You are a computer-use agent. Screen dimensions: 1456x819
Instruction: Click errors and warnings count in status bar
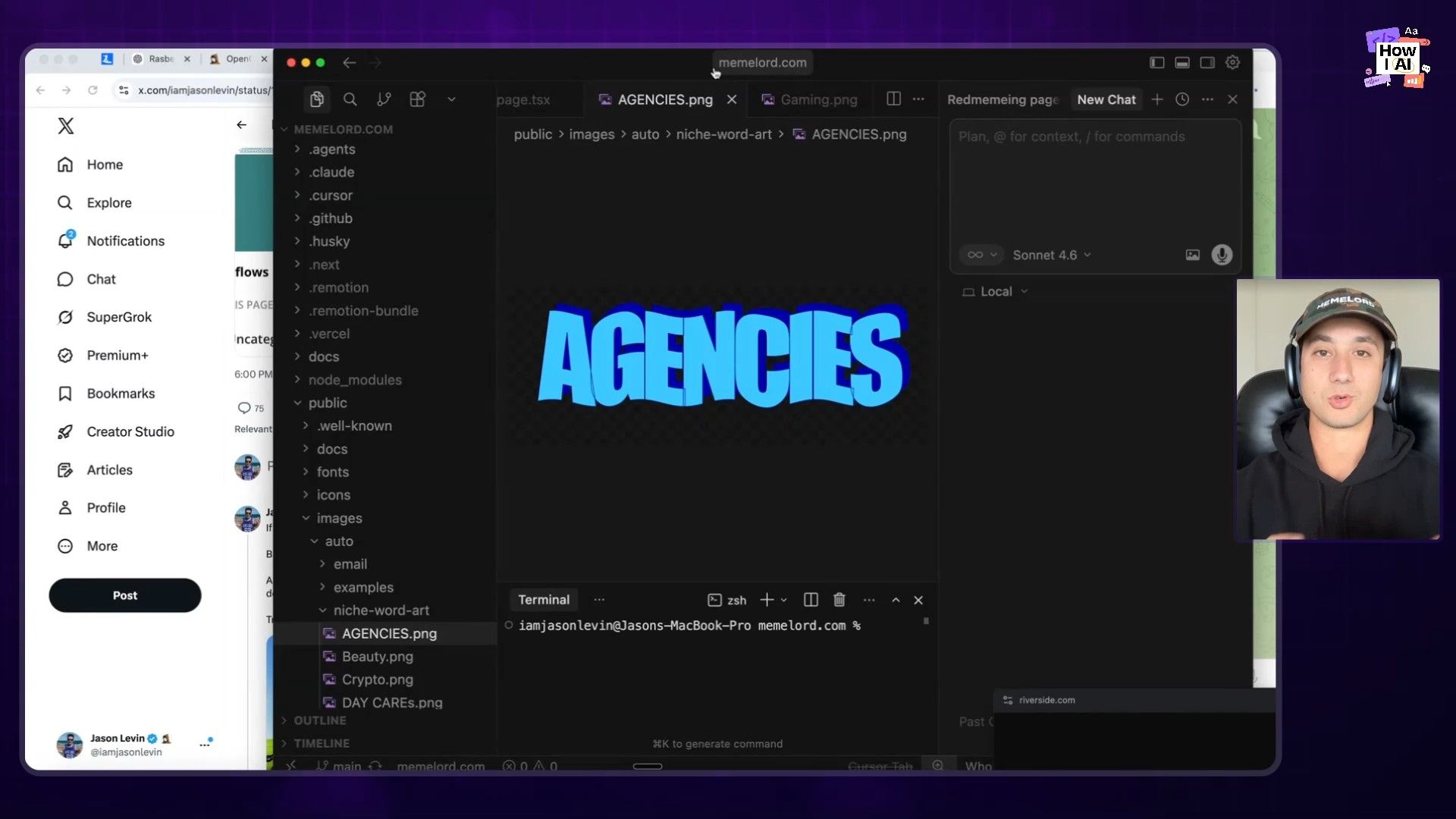[x=530, y=766]
